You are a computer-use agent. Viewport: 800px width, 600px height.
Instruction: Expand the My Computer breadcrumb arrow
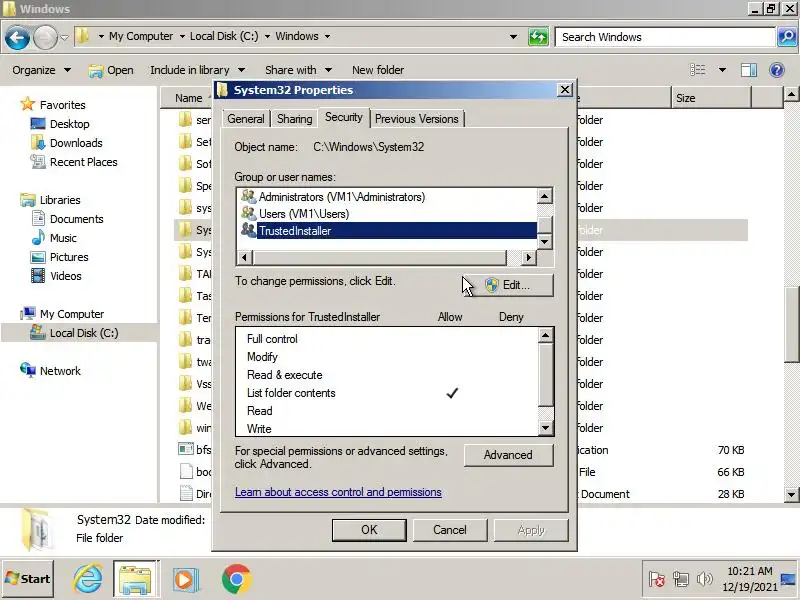tap(182, 37)
